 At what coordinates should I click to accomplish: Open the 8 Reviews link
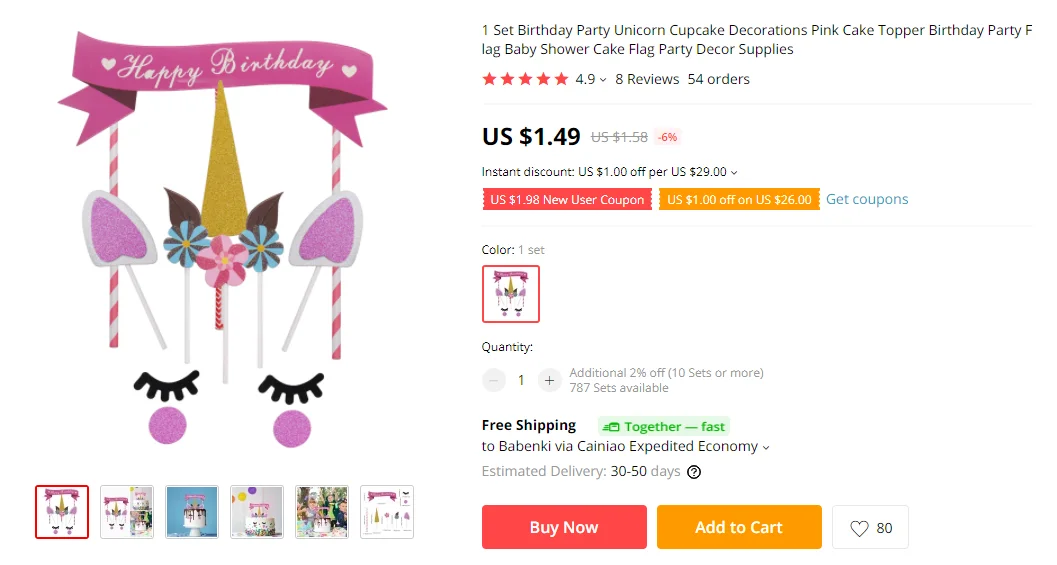[x=647, y=79]
